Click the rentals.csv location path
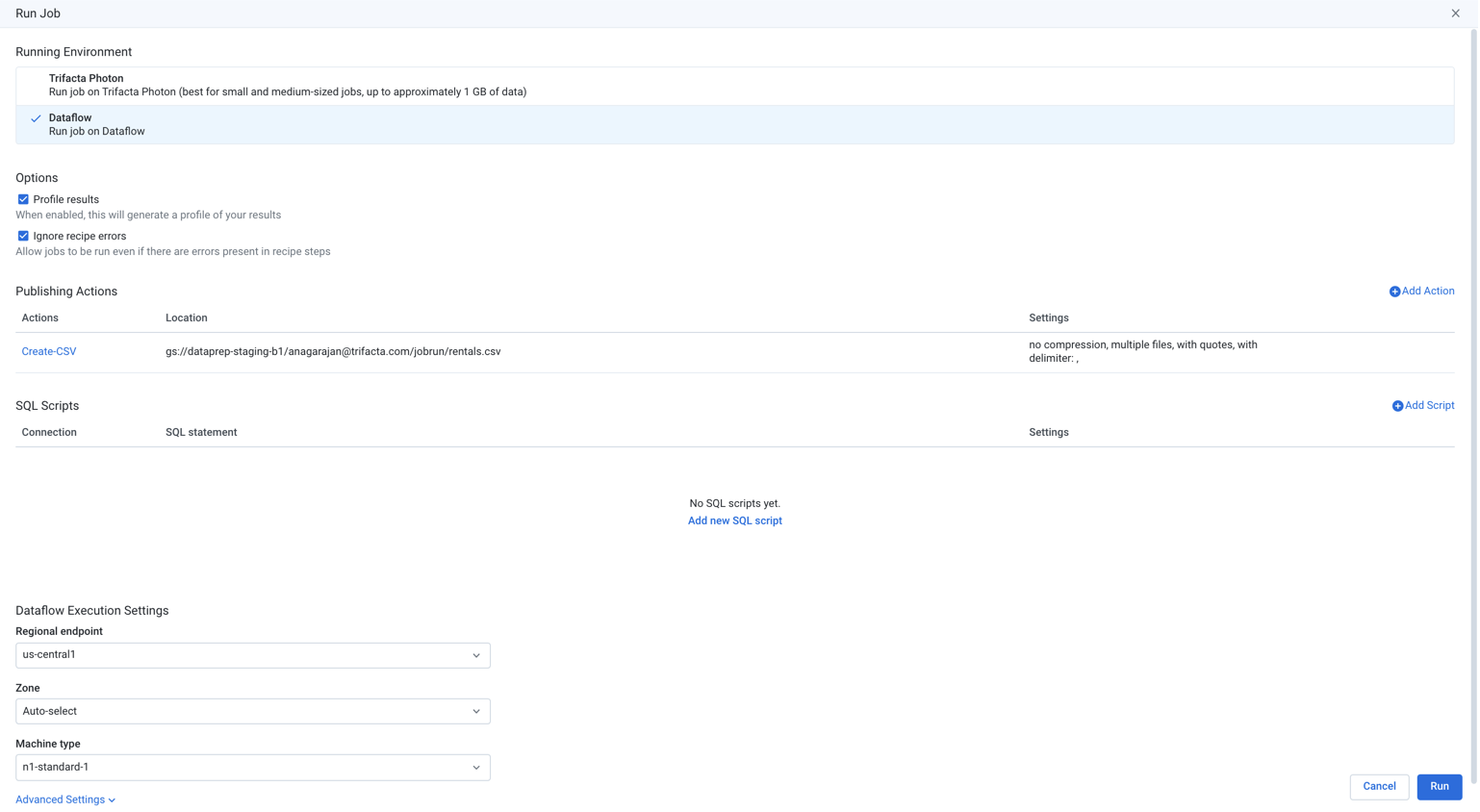Screen dimensions: 1480x812 tap(333, 351)
